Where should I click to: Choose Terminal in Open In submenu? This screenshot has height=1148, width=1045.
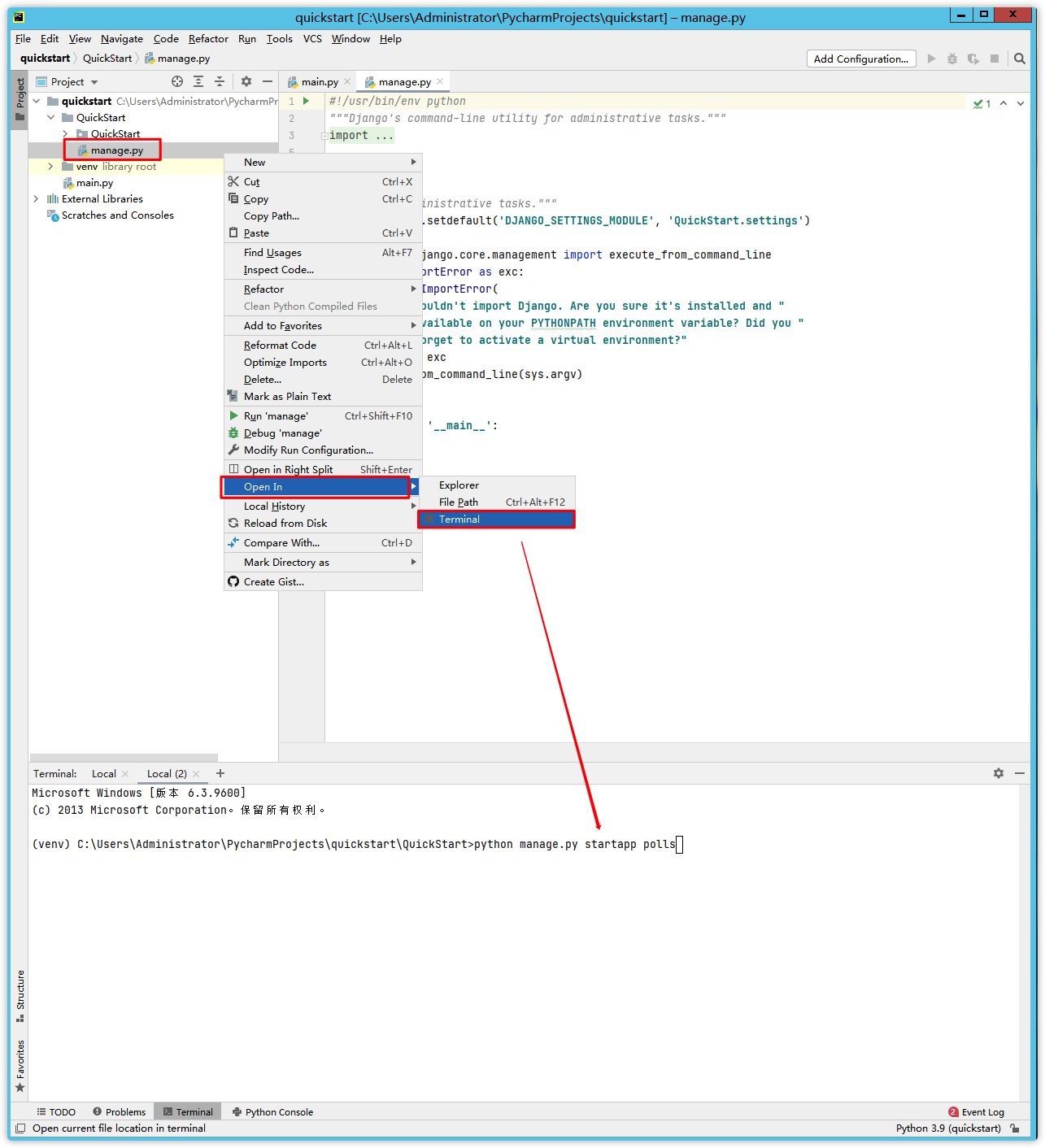coord(496,520)
